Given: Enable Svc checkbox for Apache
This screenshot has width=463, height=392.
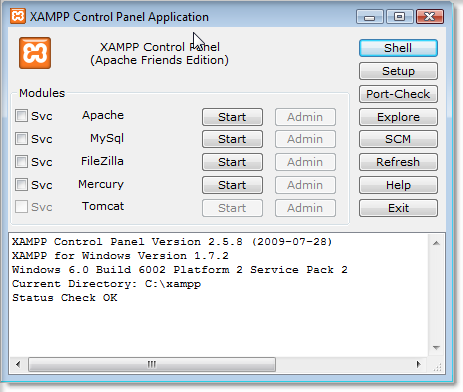Looking at the screenshot, I should pyautogui.click(x=21, y=116).
